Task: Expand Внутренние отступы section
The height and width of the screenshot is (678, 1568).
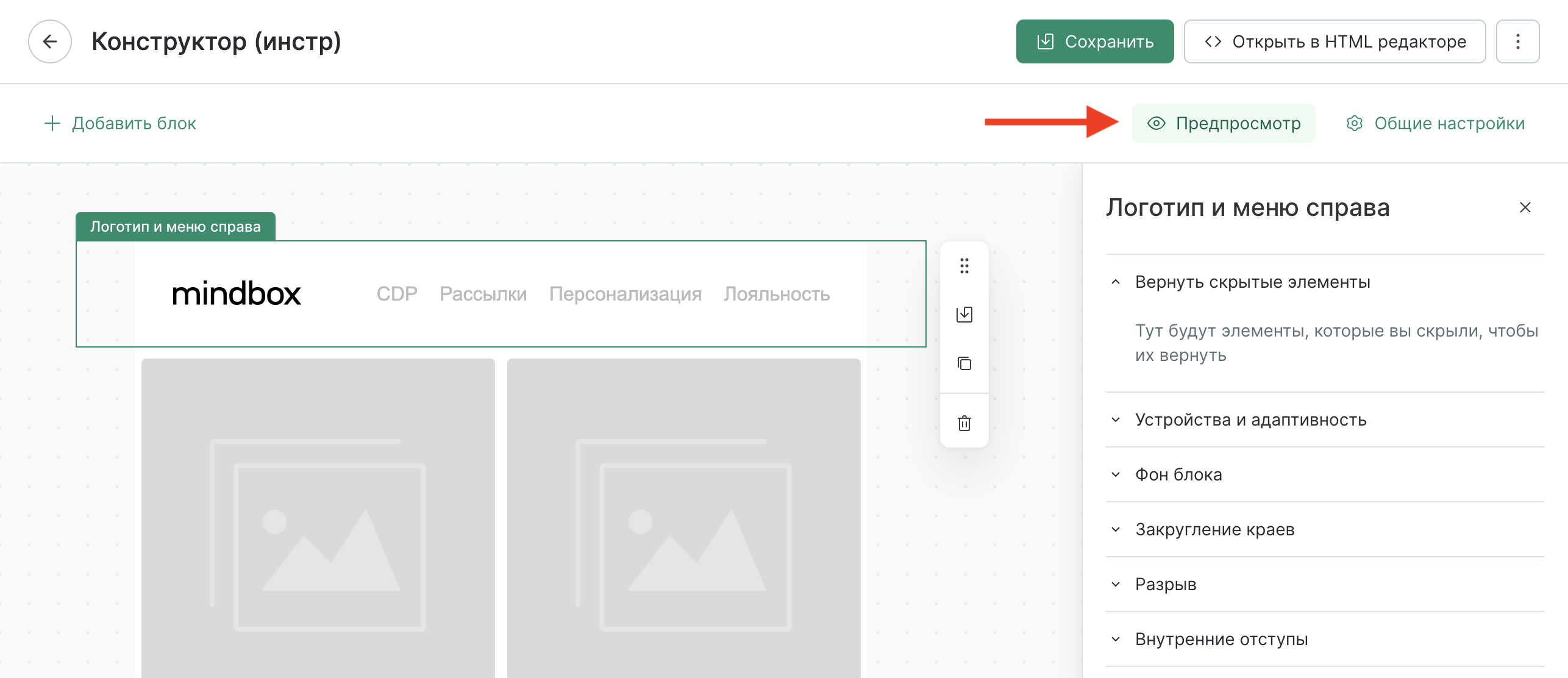Action: coord(1325,639)
